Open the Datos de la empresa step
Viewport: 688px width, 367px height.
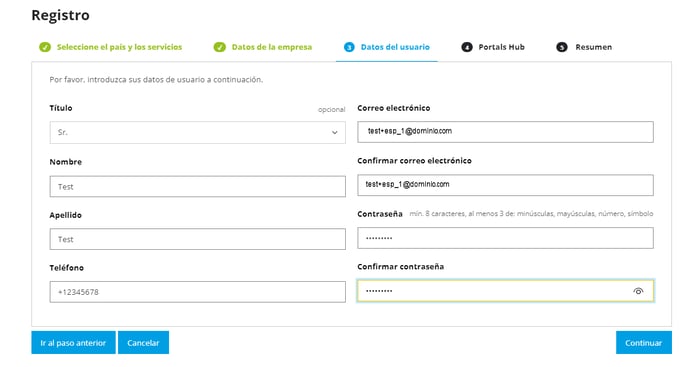point(272,47)
